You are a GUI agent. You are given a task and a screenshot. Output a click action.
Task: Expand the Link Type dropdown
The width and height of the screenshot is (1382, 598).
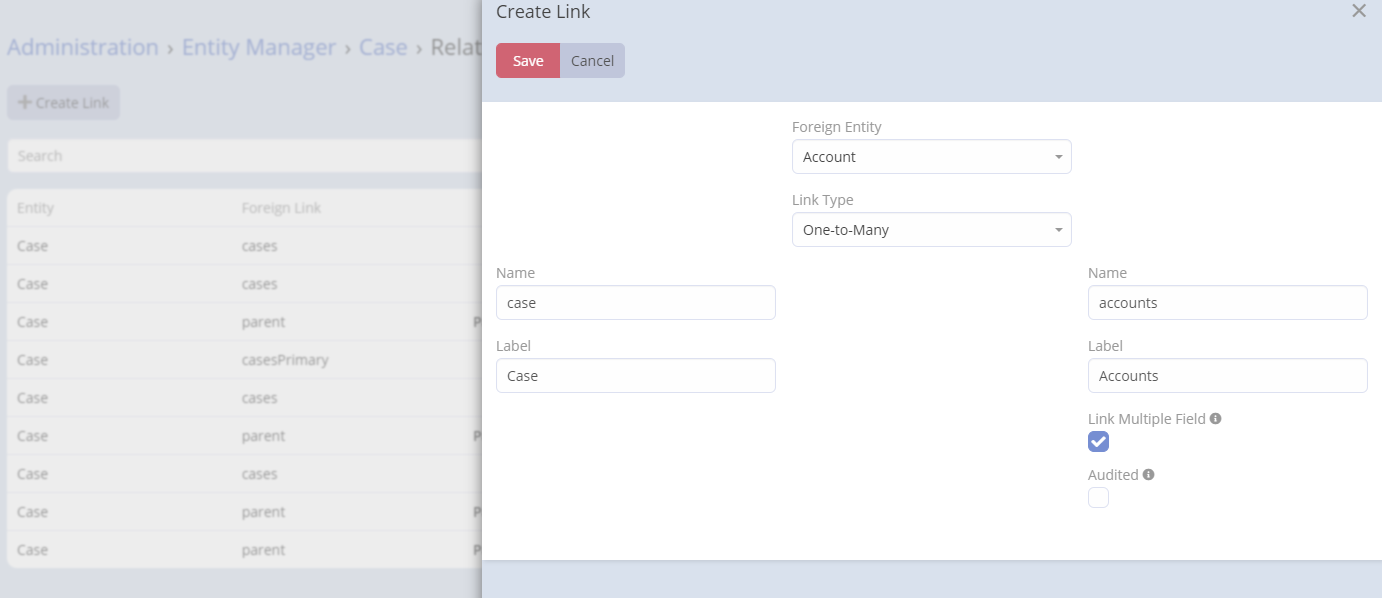931,230
